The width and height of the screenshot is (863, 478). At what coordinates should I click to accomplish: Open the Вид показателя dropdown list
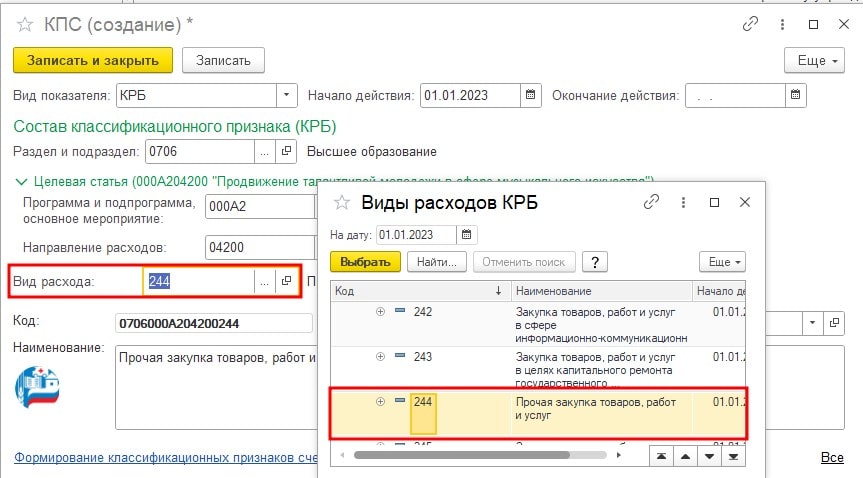click(x=286, y=96)
